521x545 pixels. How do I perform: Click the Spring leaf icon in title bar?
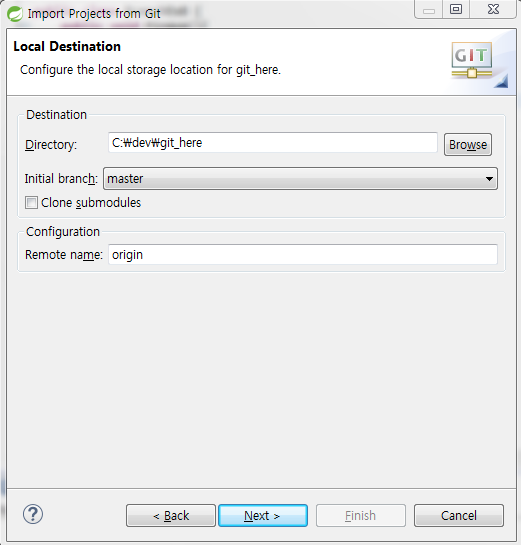click(15, 14)
